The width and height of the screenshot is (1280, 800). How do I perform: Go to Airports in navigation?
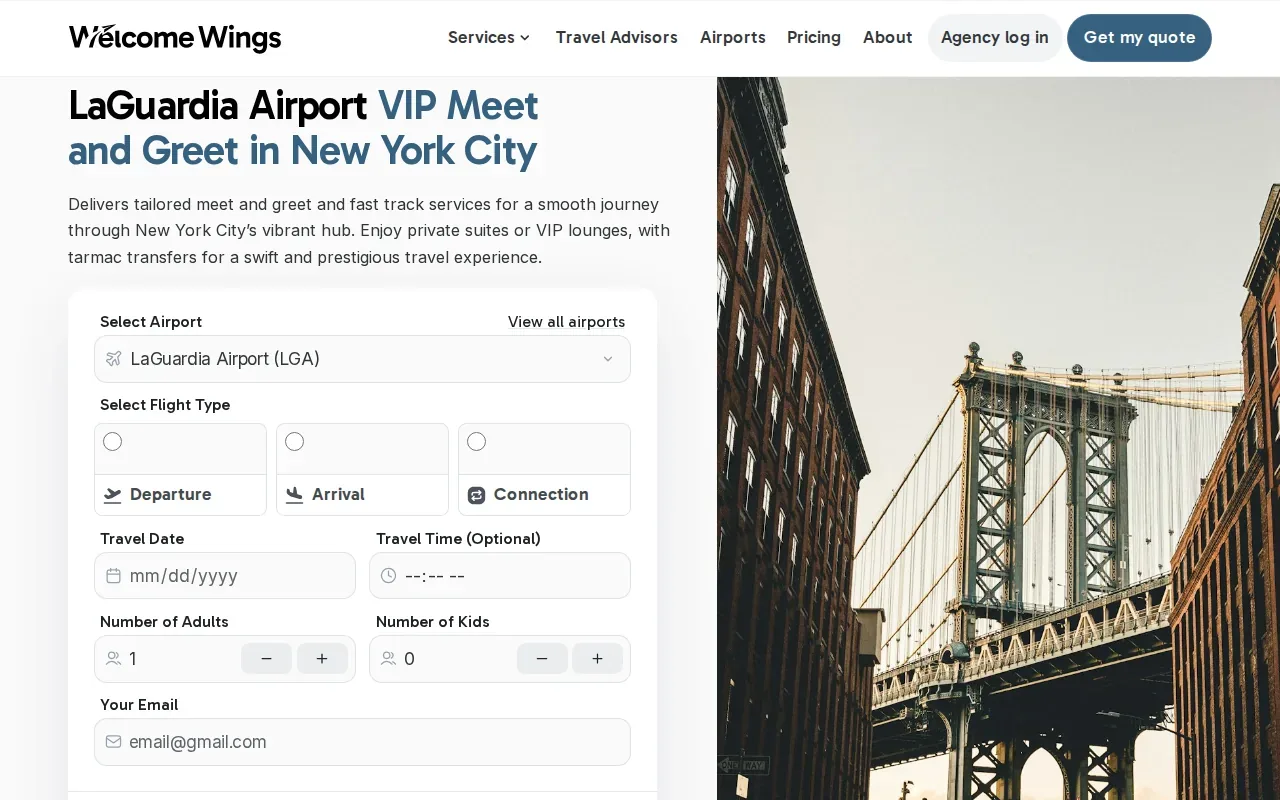pyautogui.click(x=733, y=38)
